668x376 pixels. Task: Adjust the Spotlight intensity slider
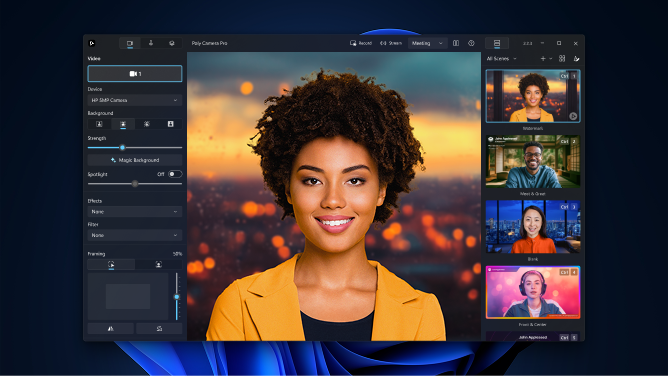coord(135,184)
